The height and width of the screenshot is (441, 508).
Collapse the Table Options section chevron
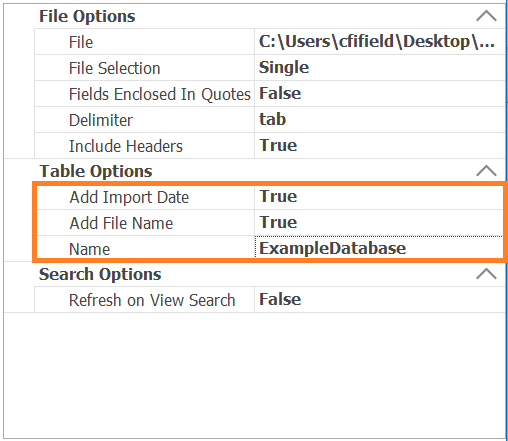click(x=486, y=171)
